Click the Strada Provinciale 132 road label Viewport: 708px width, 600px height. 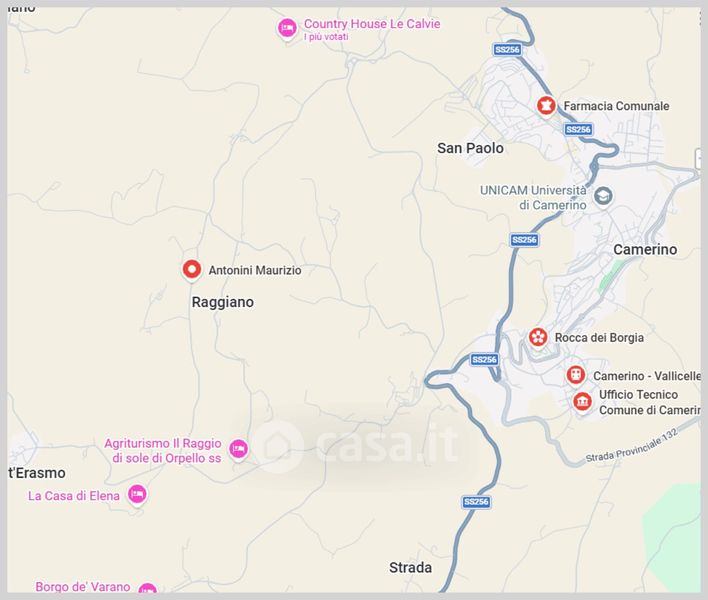coord(632,446)
